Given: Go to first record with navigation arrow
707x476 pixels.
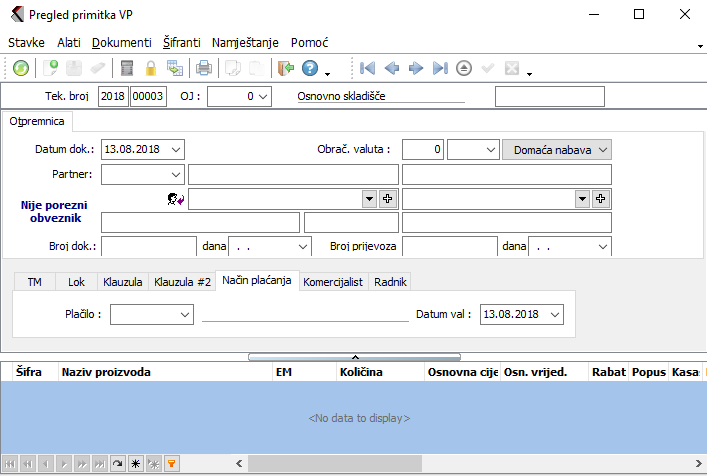Looking at the screenshot, I should click(367, 68).
